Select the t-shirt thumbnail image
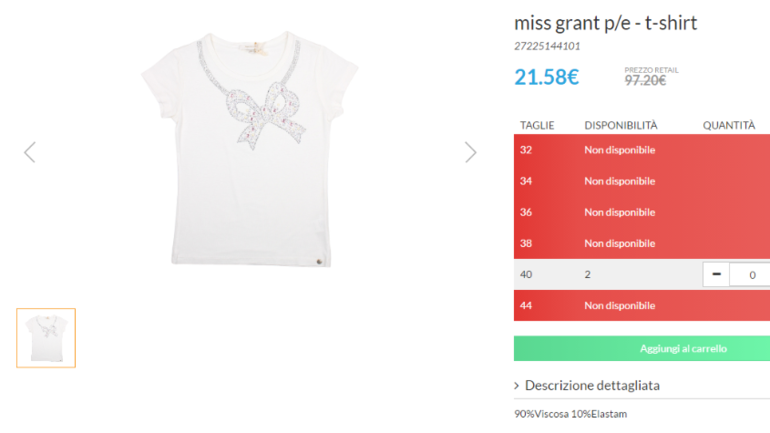The image size is (770, 433). tap(46, 338)
